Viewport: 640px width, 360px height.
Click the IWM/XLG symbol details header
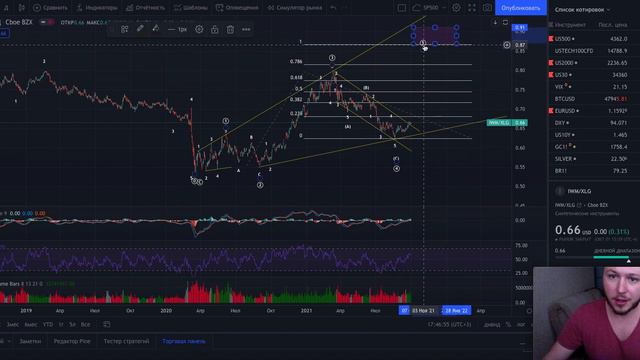[579, 191]
